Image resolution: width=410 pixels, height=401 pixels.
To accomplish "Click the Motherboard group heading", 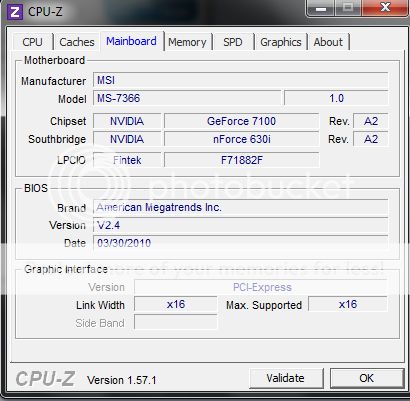I will [55, 60].
